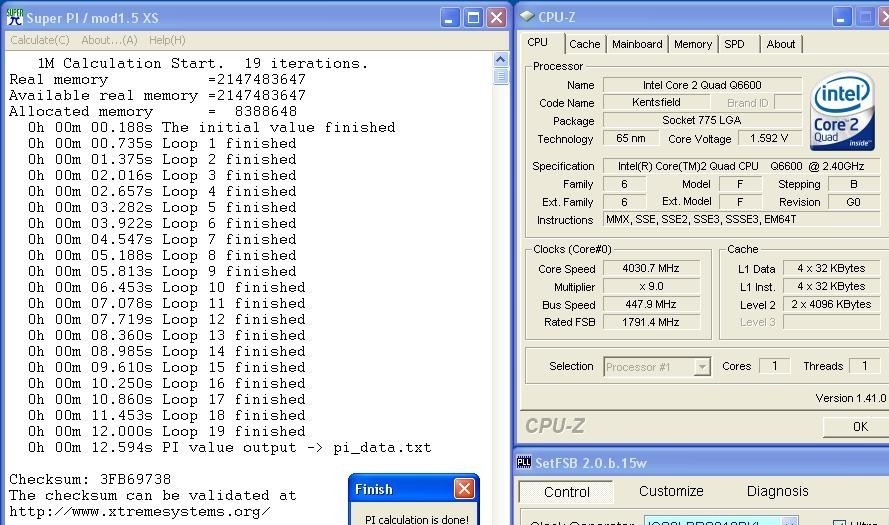889x525 pixels.
Task: Click the Stepping value 'B'
Action: (x=854, y=184)
